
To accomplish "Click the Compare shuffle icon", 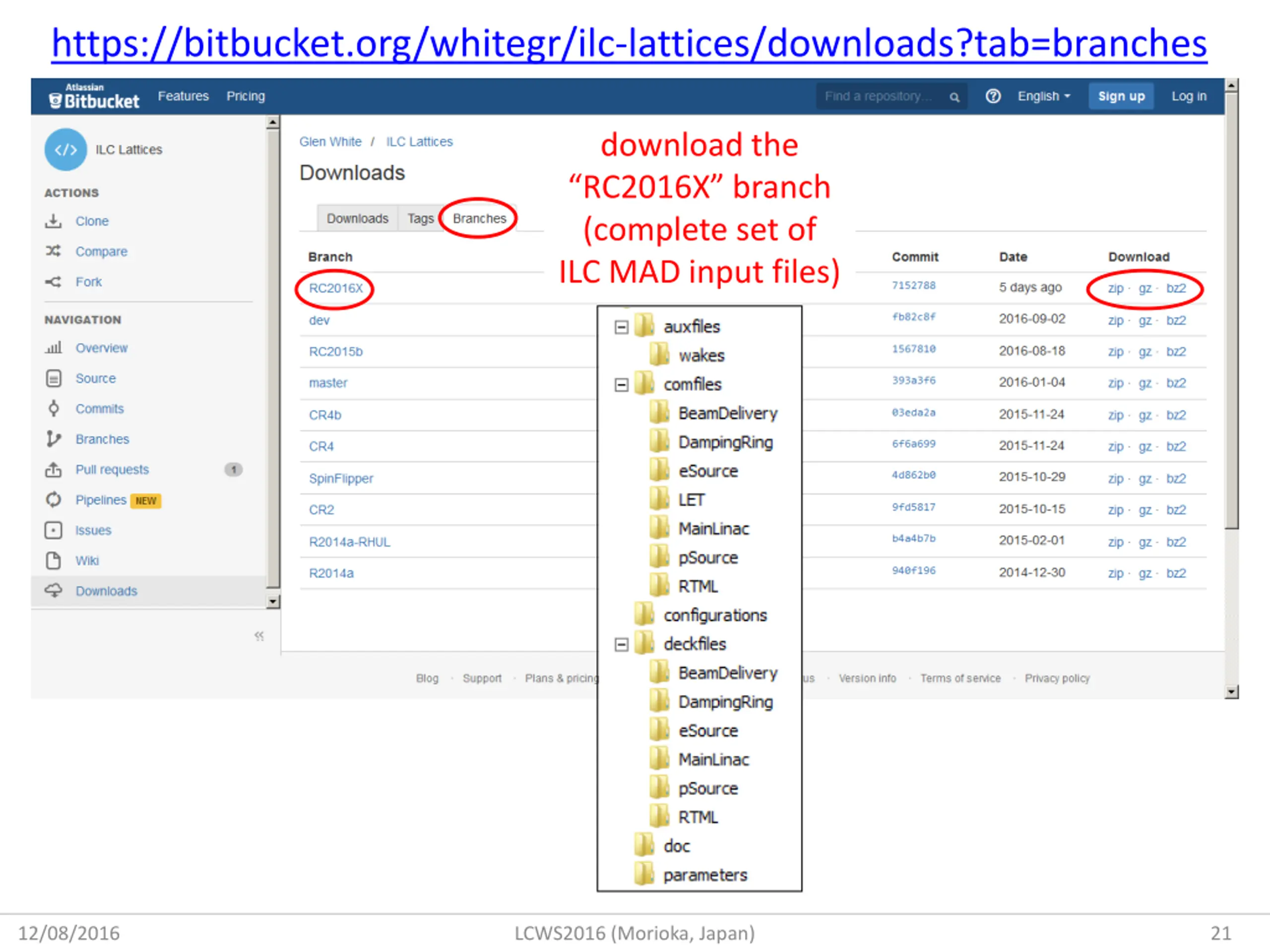I will pos(54,251).
